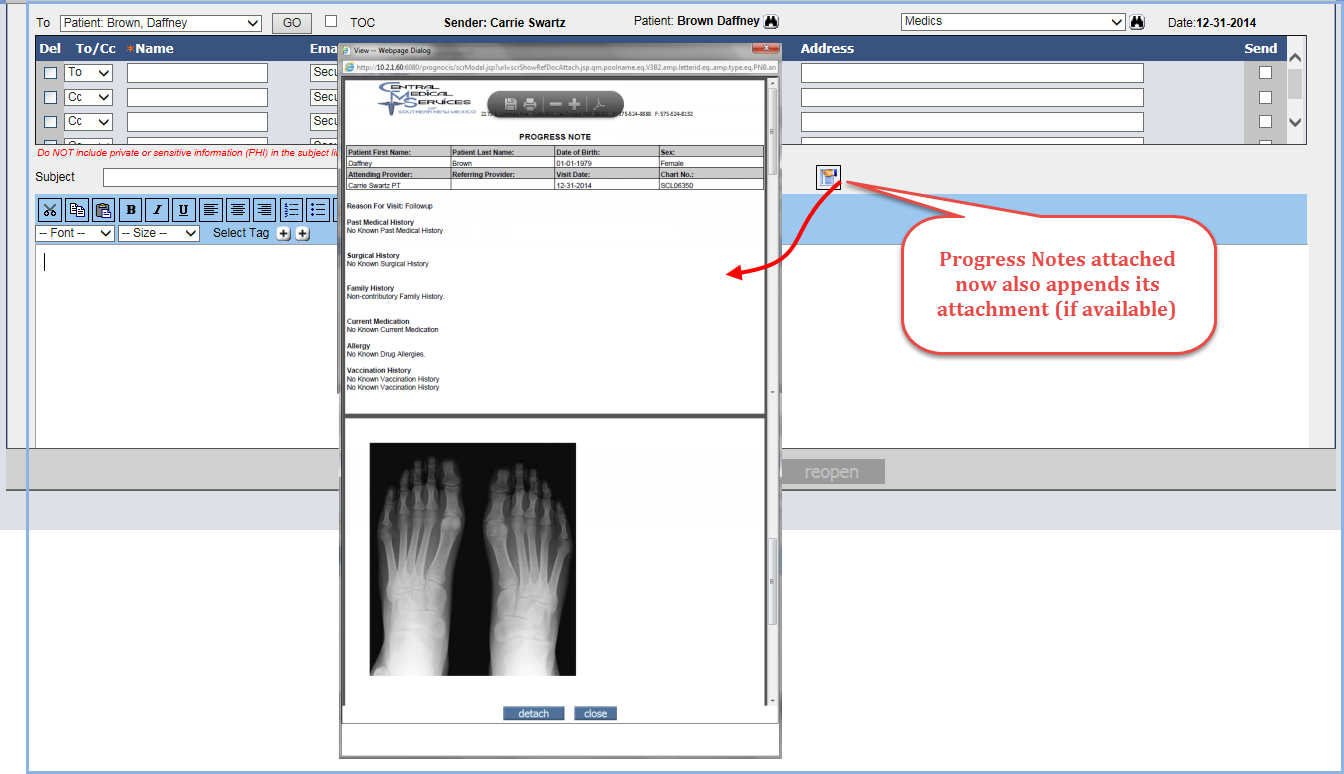This screenshot has height=774, width=1344.
Task: Zoom out using the minus icon
Action: [556, 104]
